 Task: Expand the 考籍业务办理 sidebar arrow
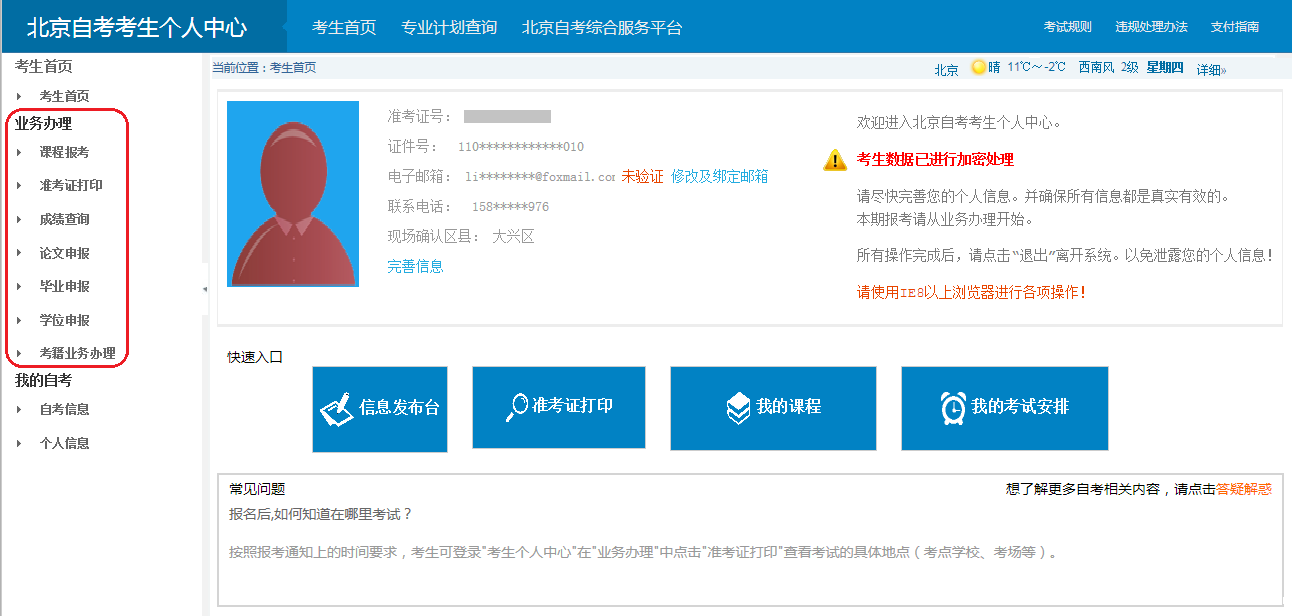coord(19,354)
